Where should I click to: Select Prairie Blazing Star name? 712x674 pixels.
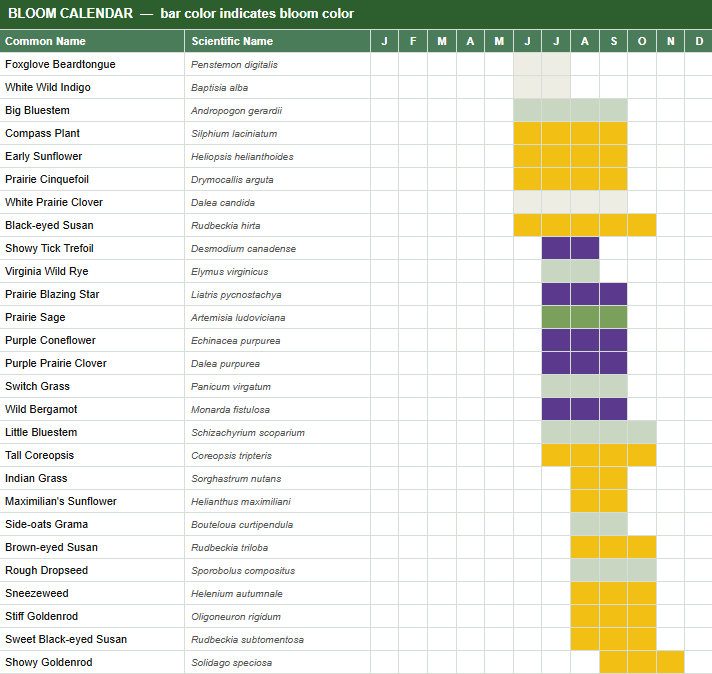[92, 294]
